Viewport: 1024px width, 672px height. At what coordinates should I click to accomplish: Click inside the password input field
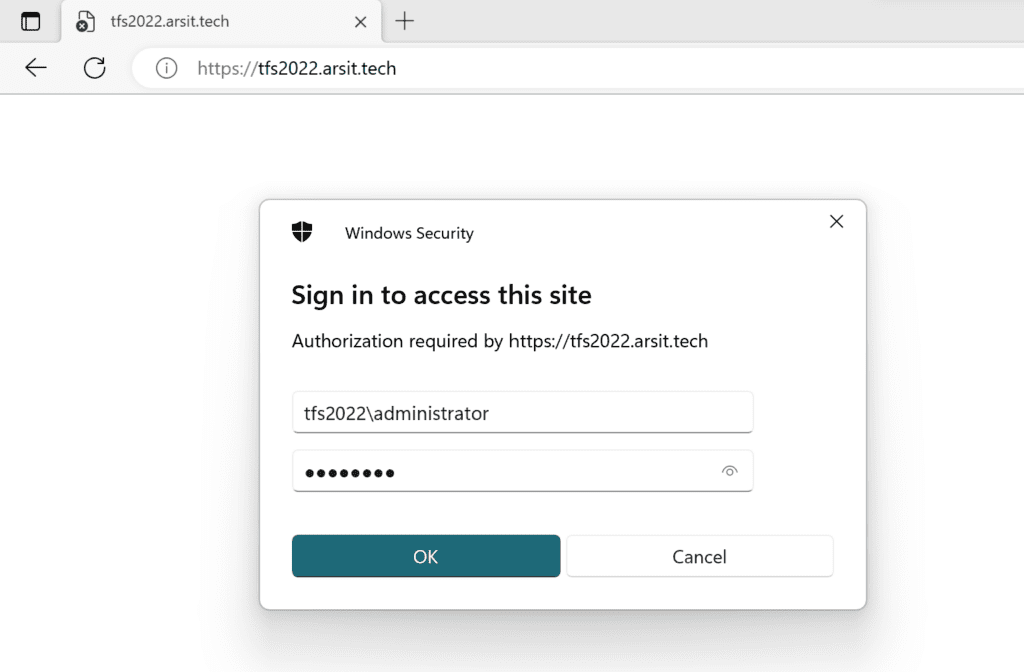click(x=500, y=470)
